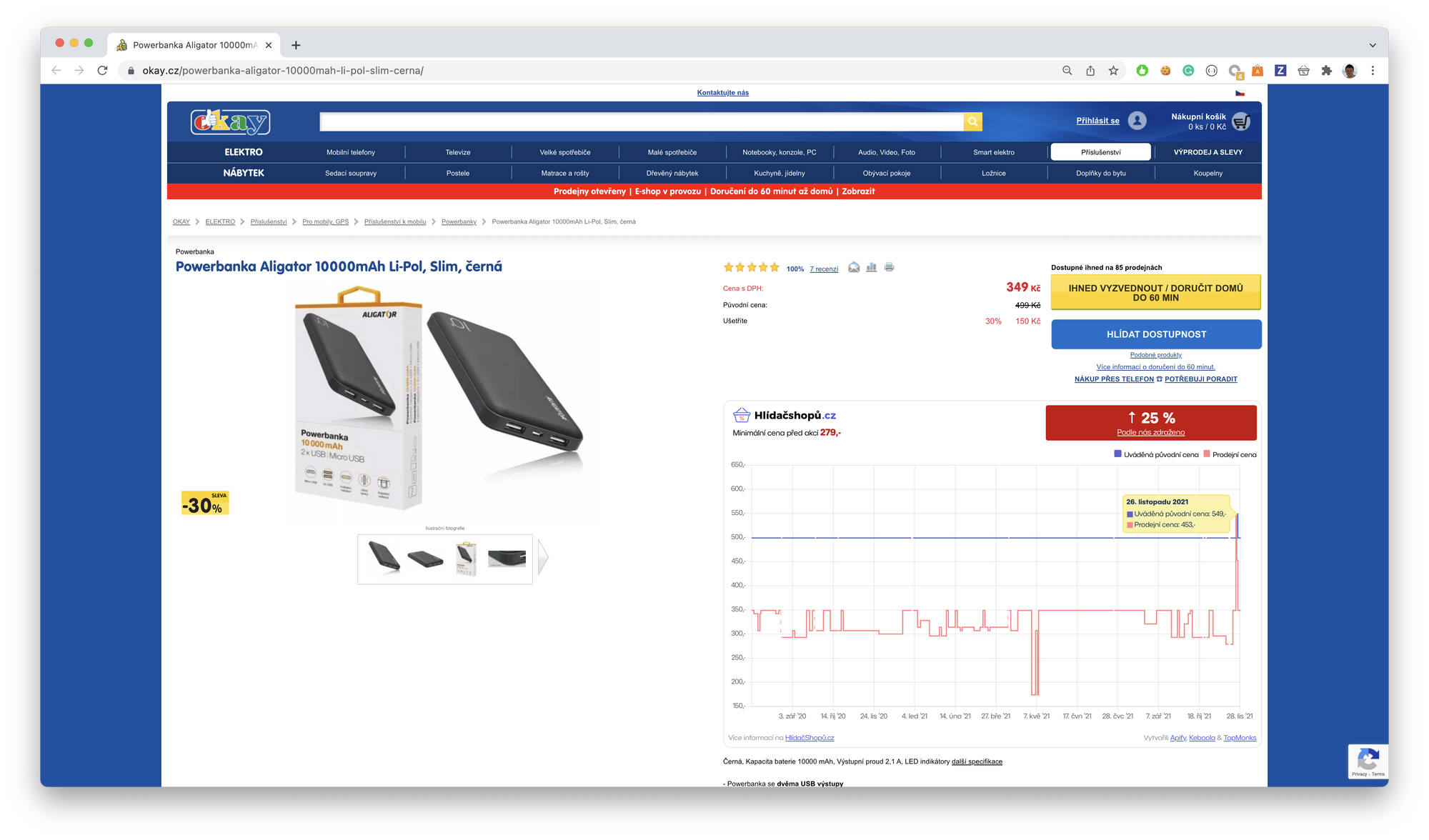Open the Chrome profile avatar menu
The width and height of the screenshot is (1429, 840).
pyautogui.click(x=1348, y=71)
